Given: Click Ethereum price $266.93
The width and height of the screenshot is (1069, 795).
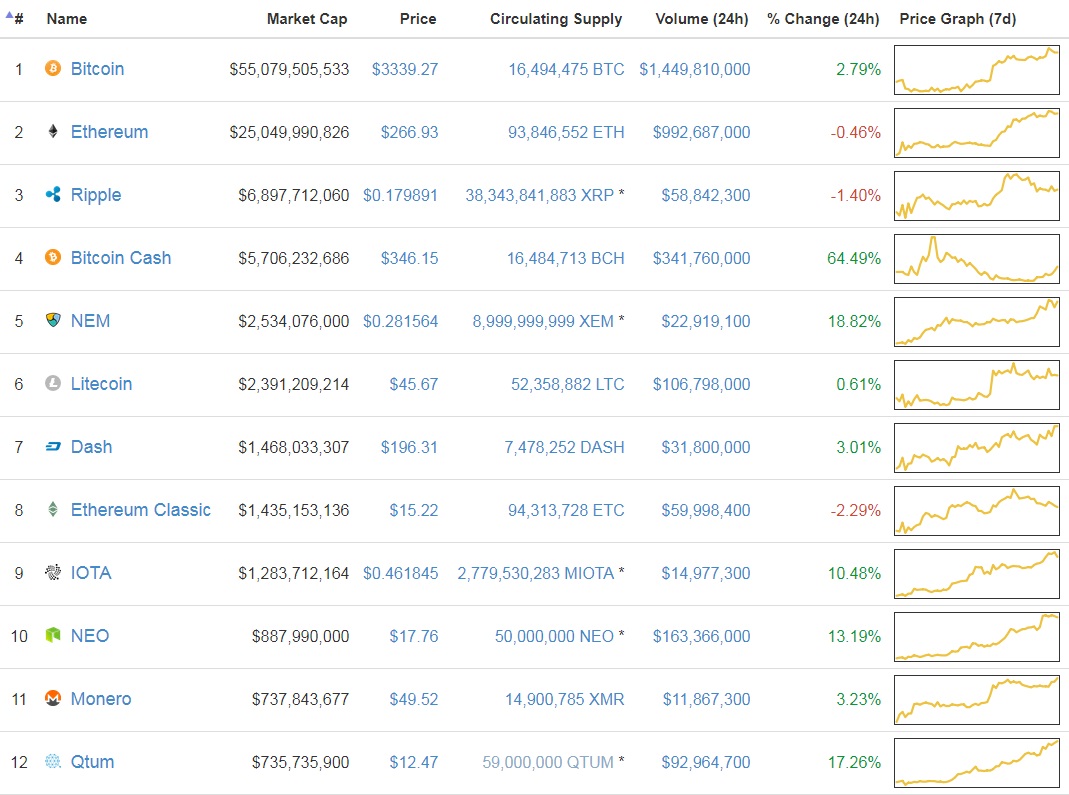Looking at the screenshot, I should (409, 132).
